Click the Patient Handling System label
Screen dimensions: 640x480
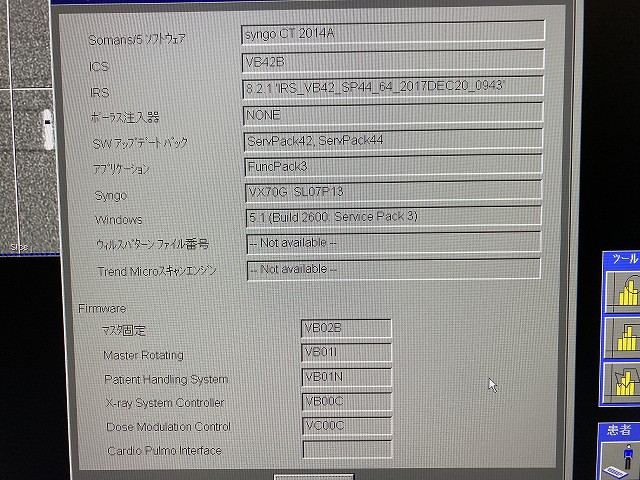[x=166, y=380]
